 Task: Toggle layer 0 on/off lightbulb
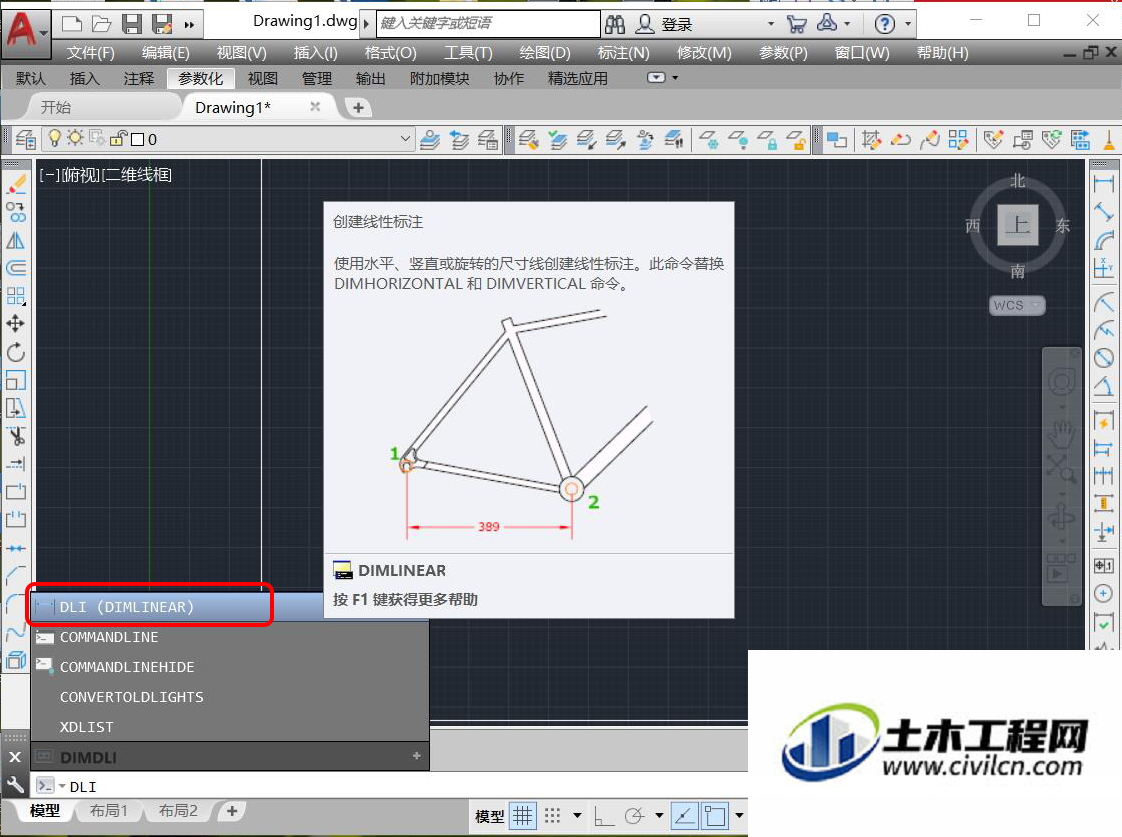(x=54, y=138)
